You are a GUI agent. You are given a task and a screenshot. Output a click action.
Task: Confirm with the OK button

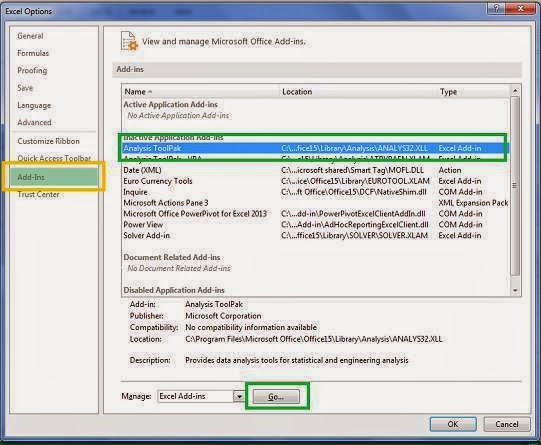coord(453,424)
